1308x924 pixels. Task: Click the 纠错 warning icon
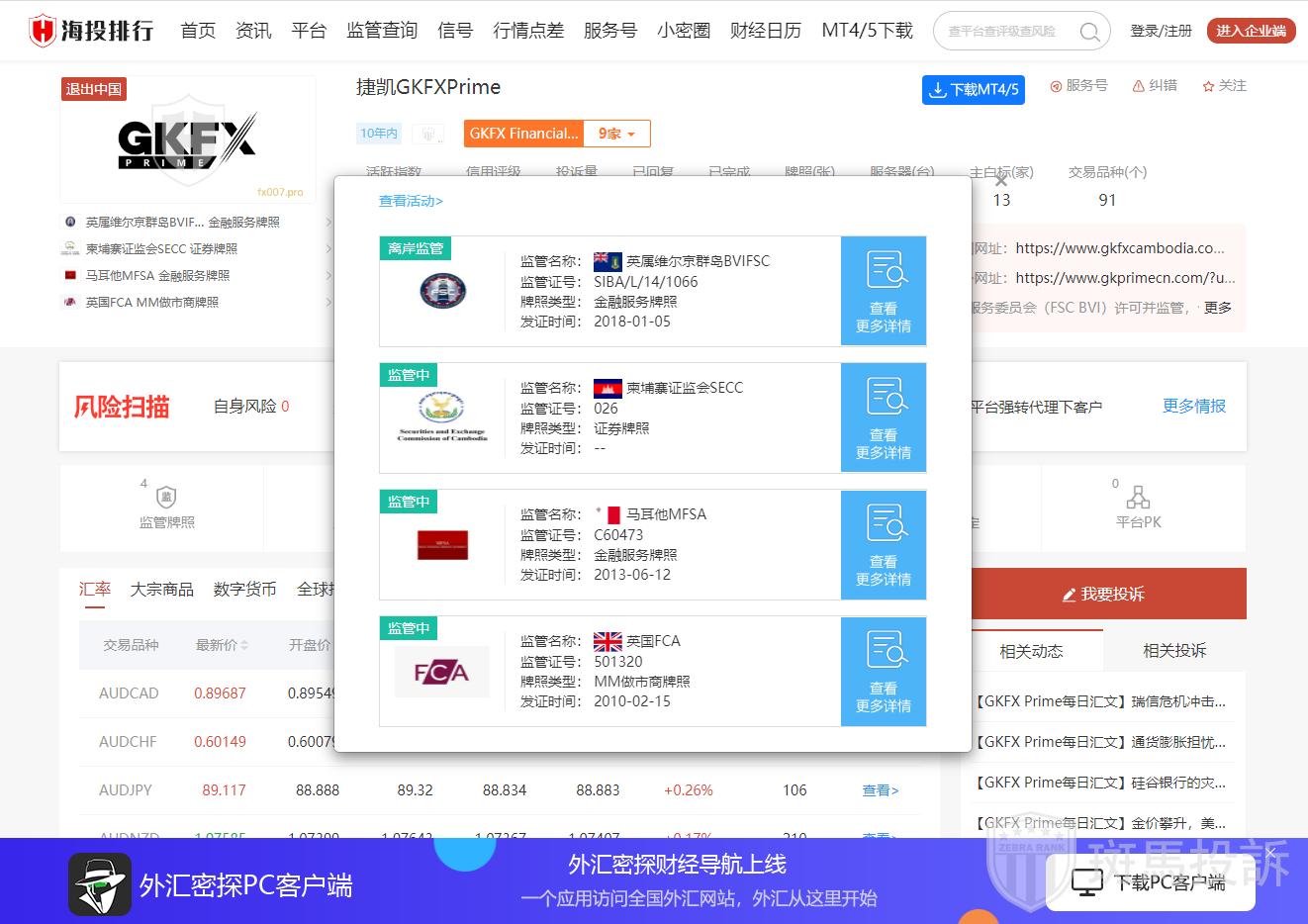pyautogui.click(x=1139, y=86)
